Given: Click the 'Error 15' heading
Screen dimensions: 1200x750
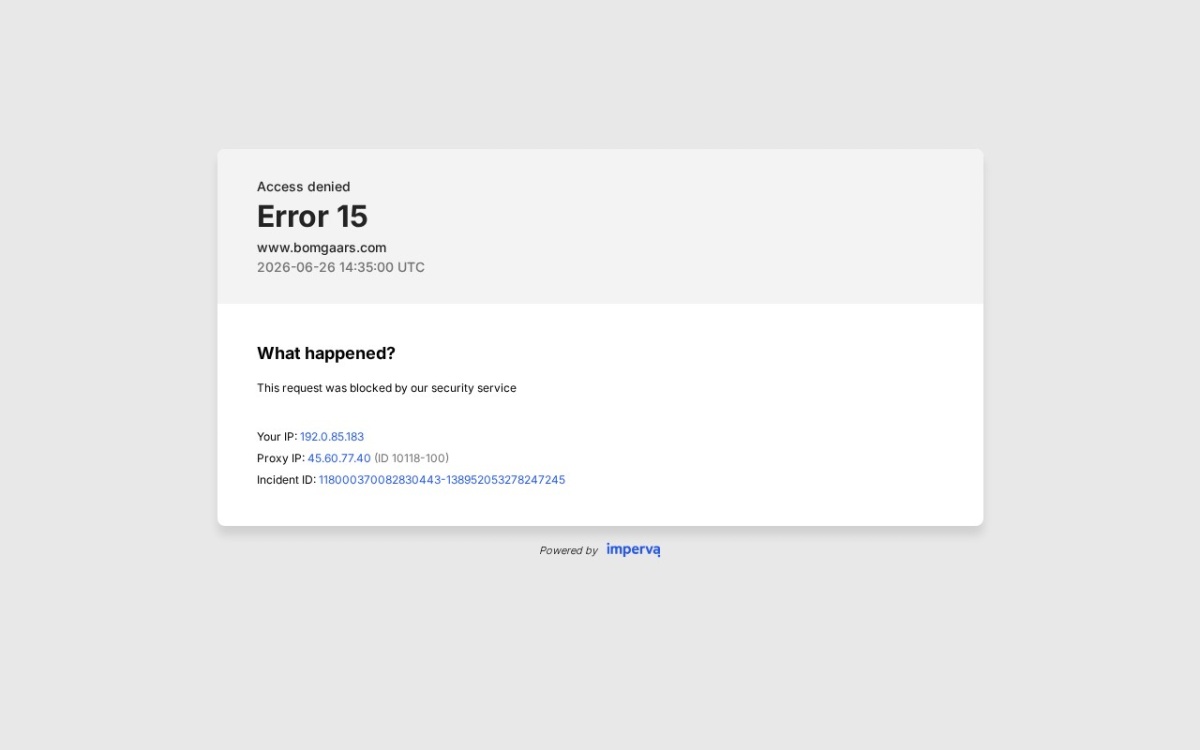Looking at the screenshot, I should (x=312, y=216).
